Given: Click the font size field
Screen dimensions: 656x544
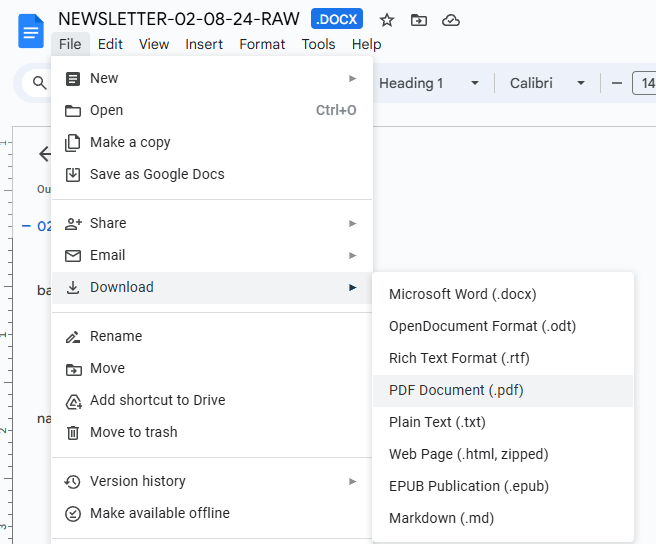Looking at the screenshot, I should pyautogui.click(x=645, y=83).
